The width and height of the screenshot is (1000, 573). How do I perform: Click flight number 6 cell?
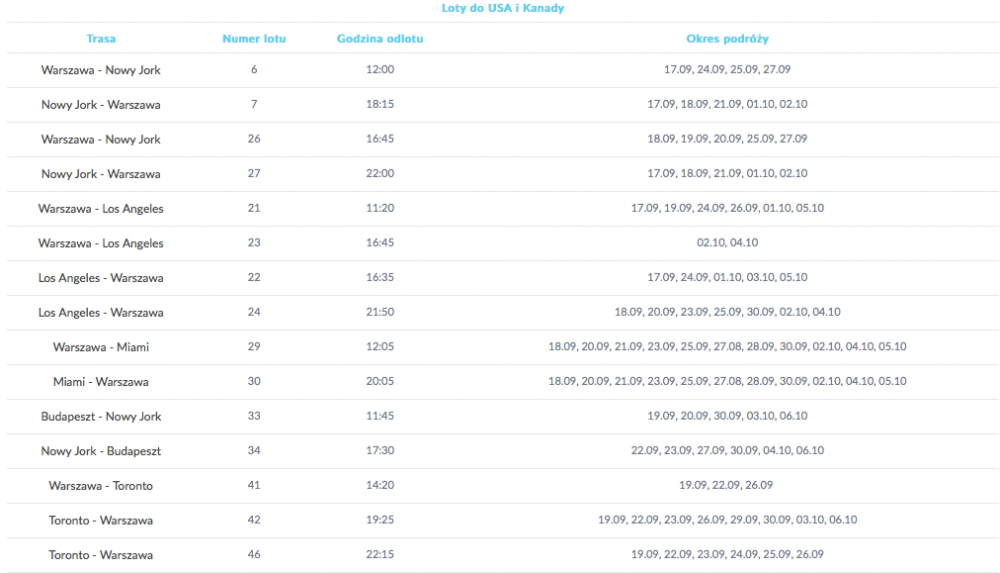coord(254,70)
